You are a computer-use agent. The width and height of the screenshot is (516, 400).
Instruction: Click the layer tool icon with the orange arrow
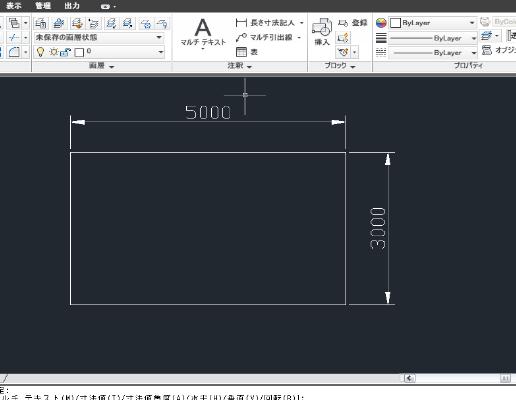[77, 23]
